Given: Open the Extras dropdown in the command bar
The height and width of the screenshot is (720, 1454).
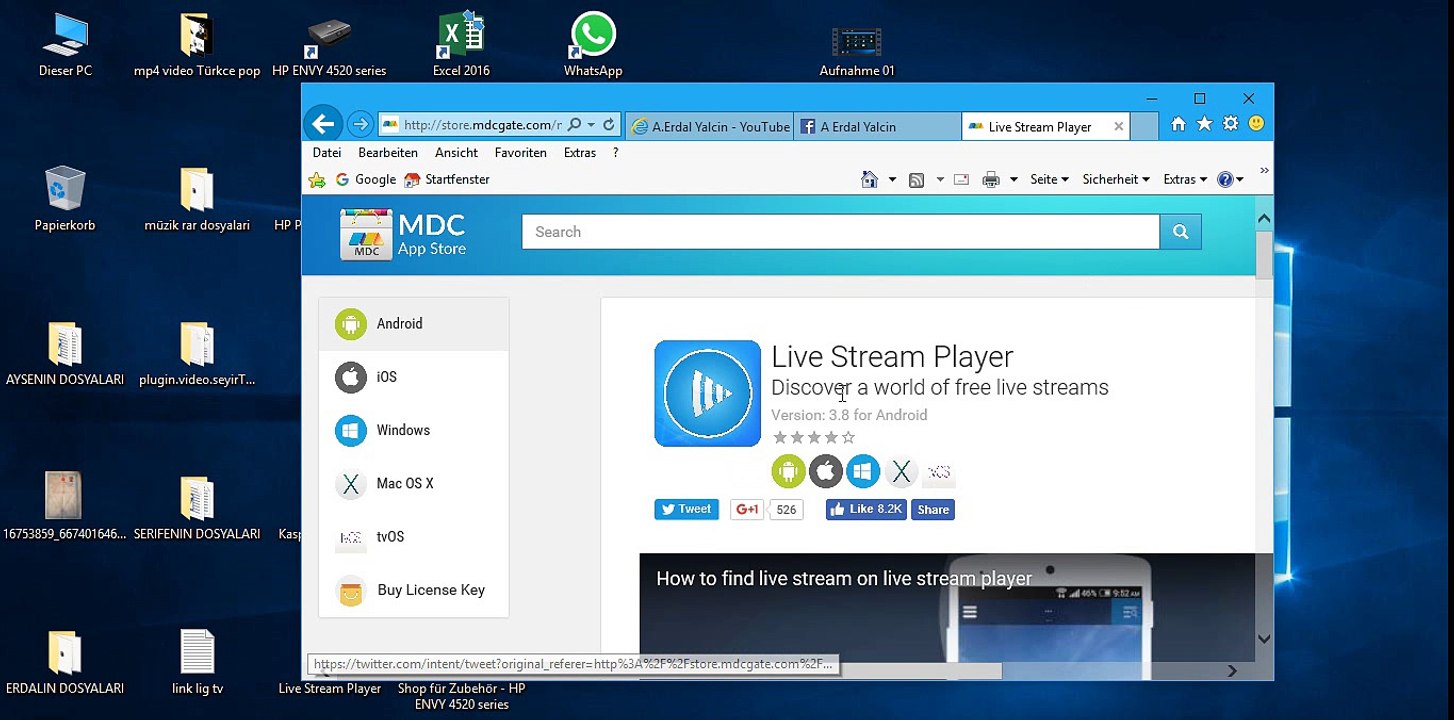Looking at the screenshot, I should coord(1185,180).
